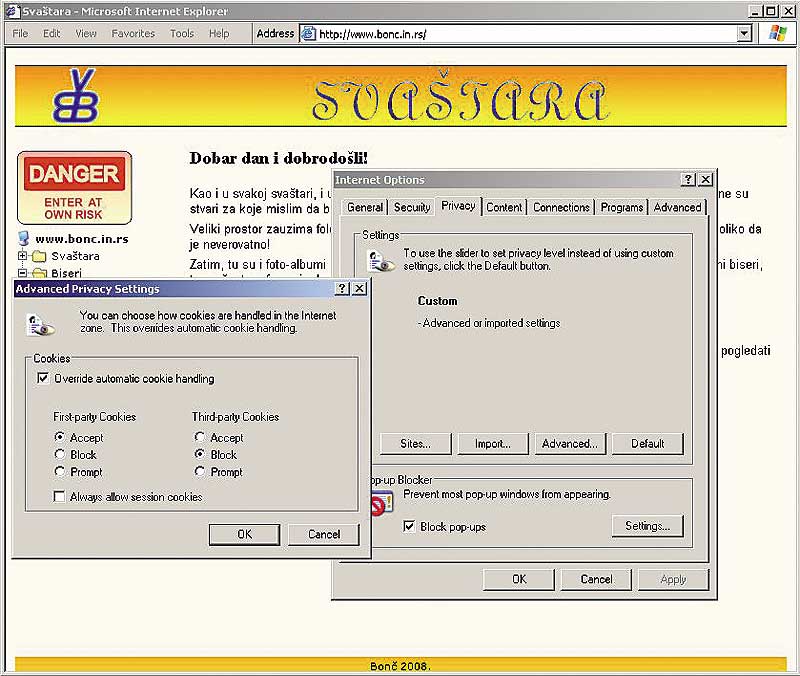Click Cancel in Internet Options dialog
Image resolution: width=800 pixels, height=676 pixels.
(596, 580)
